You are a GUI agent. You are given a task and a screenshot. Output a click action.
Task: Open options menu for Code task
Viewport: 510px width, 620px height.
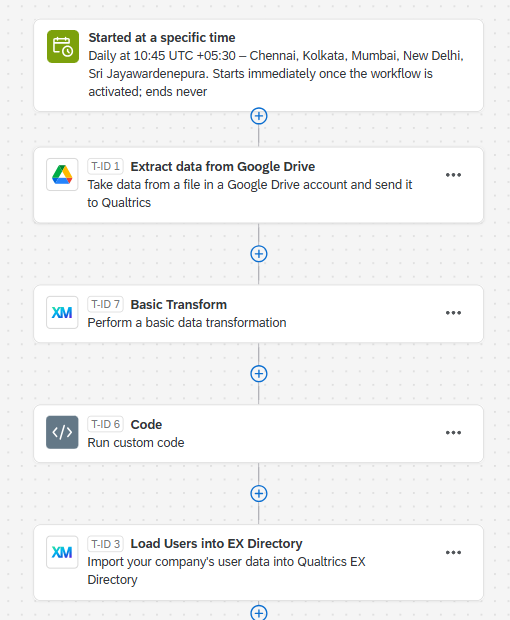click(x=453, y=433)
